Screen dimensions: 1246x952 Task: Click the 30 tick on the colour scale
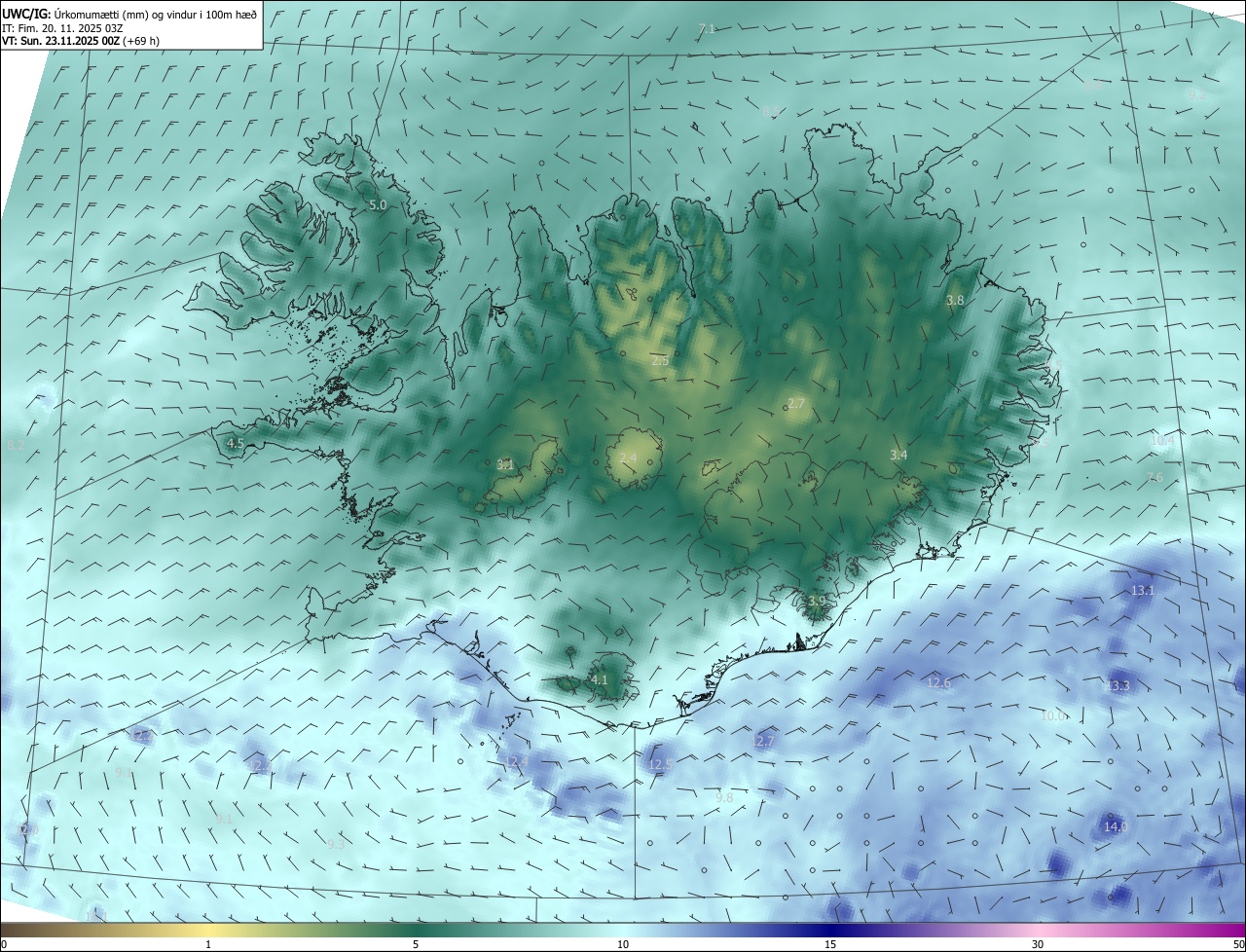(1038, 944)
